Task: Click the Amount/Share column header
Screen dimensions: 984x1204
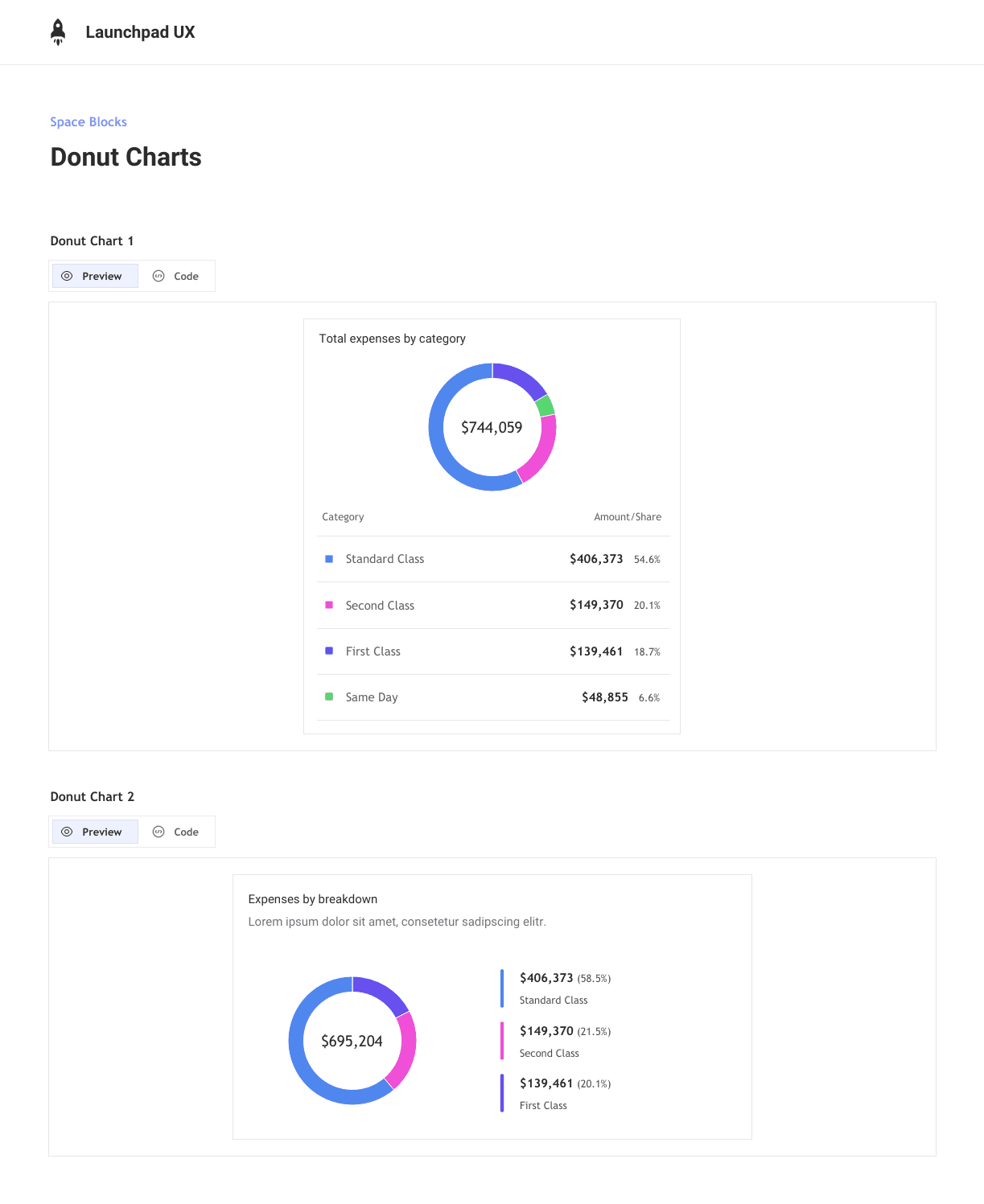Action: tap(628, 517)
